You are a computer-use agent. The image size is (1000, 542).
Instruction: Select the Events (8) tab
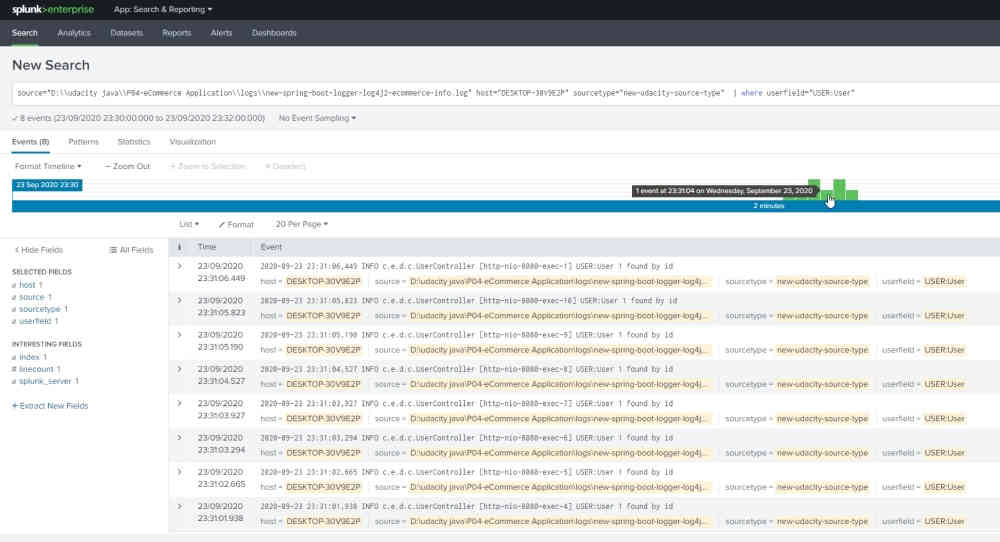point(31,142)
